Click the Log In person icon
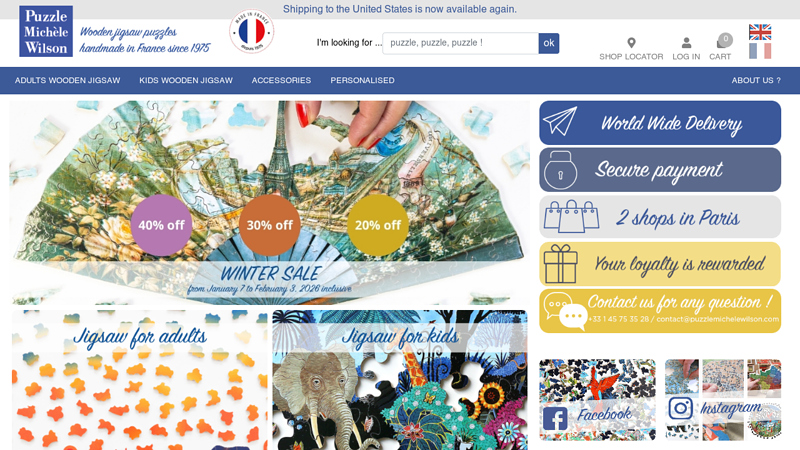Screen dimensions: 800x450 686,43
